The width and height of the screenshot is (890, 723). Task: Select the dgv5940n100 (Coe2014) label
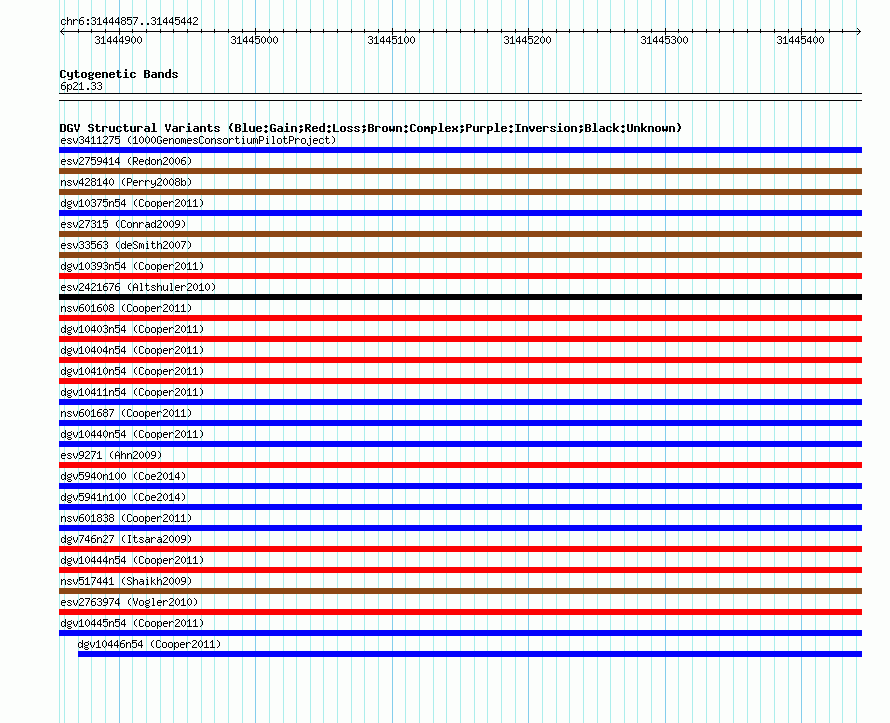(x=123, y=476)
